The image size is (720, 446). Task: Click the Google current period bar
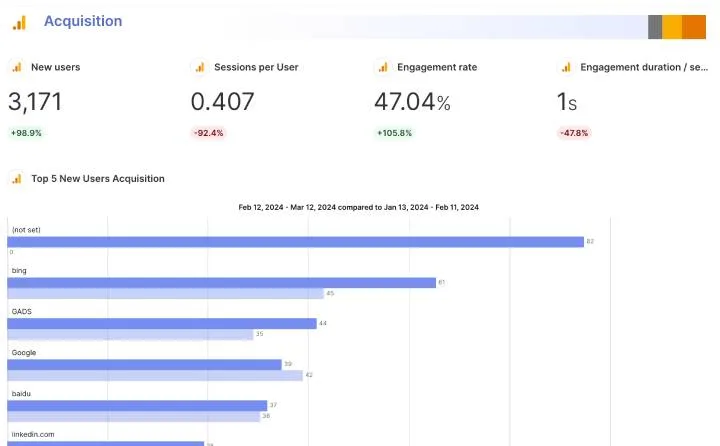[x=145, y=365]
